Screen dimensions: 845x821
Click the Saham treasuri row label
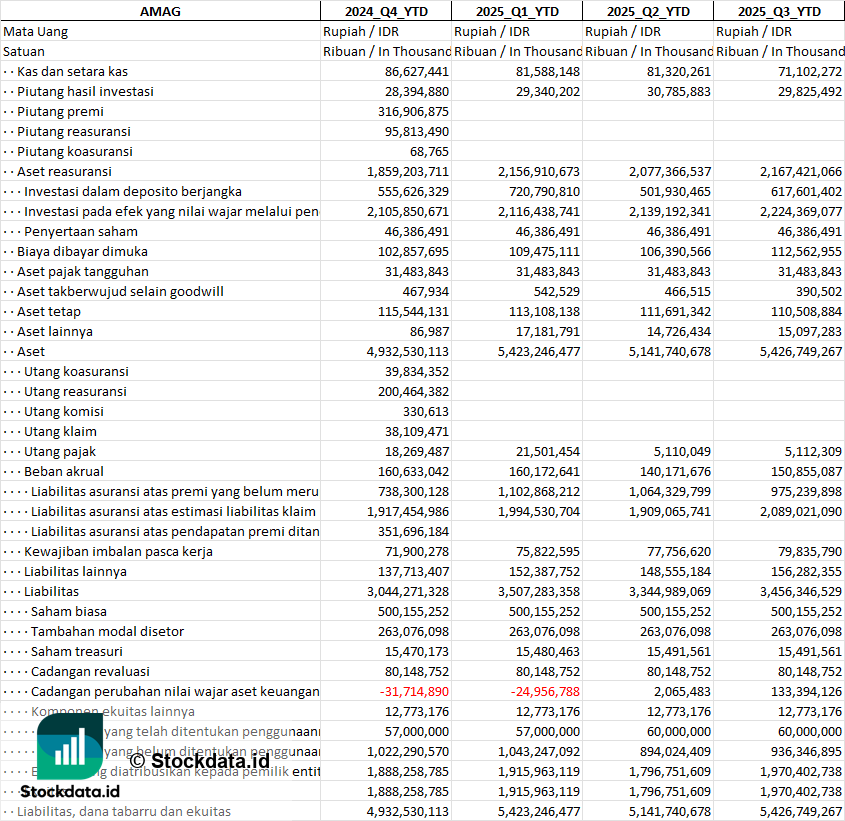pos(76,651)
